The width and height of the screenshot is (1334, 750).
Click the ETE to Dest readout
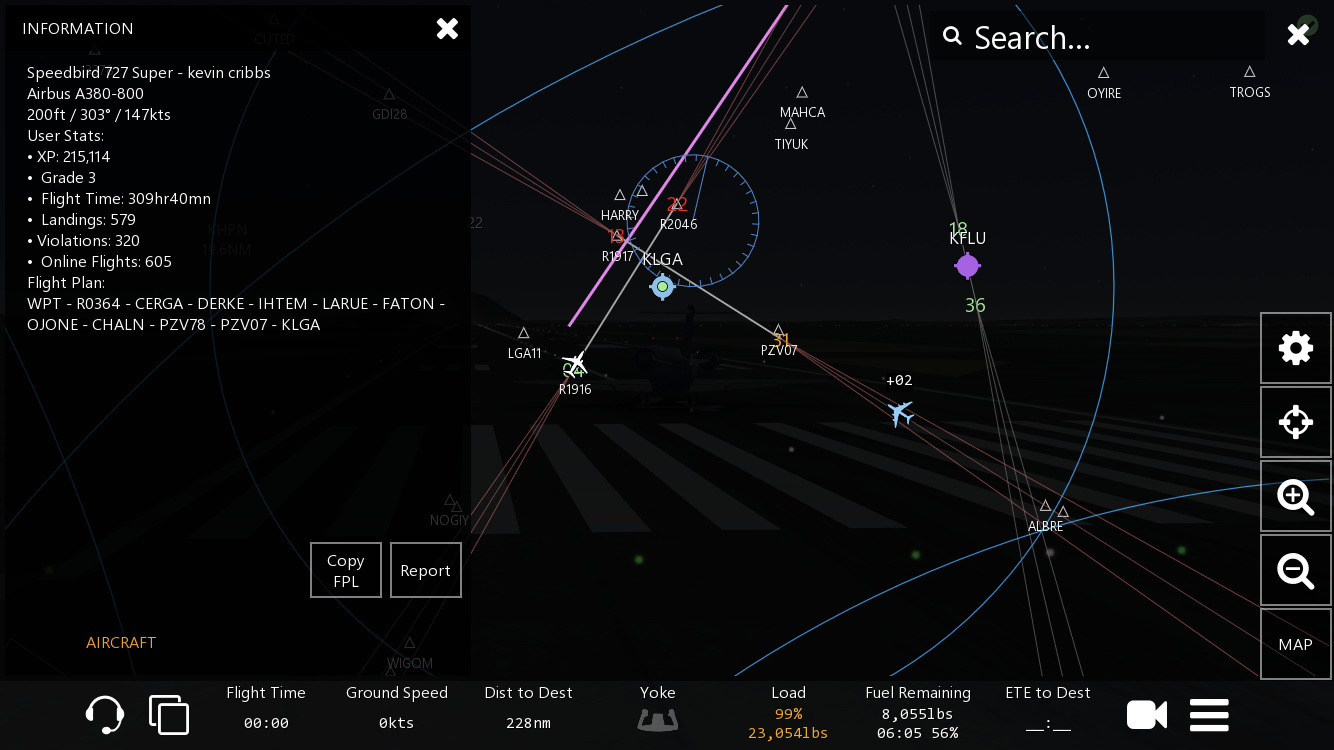pos(1048,708)
